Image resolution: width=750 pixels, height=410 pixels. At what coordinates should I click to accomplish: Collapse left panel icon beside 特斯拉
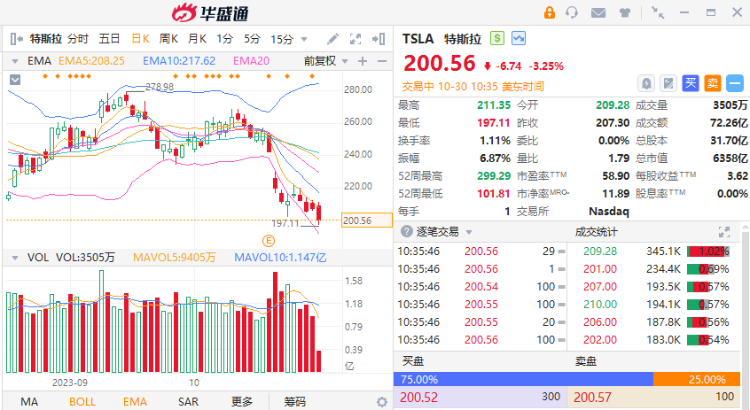17,39
